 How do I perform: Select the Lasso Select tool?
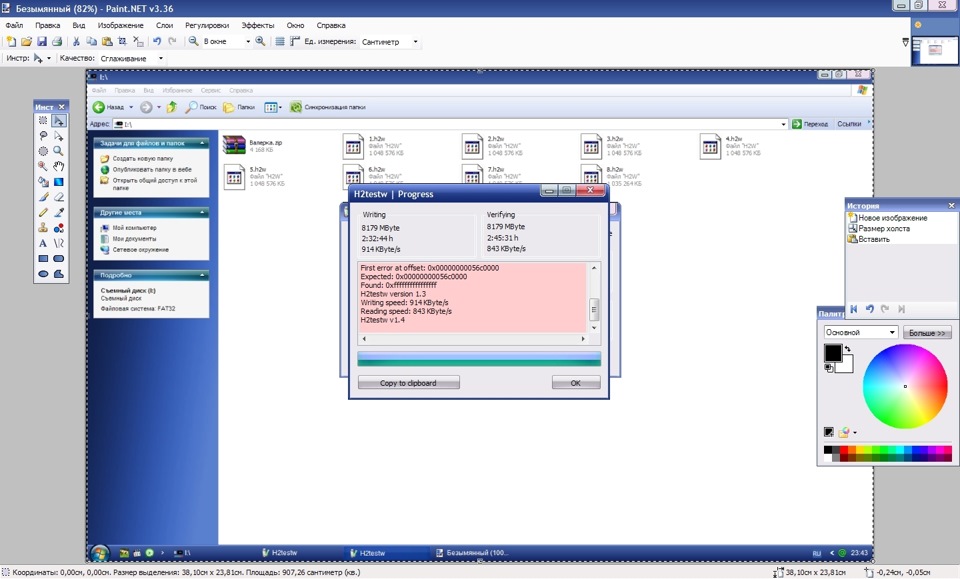(43, 136)
